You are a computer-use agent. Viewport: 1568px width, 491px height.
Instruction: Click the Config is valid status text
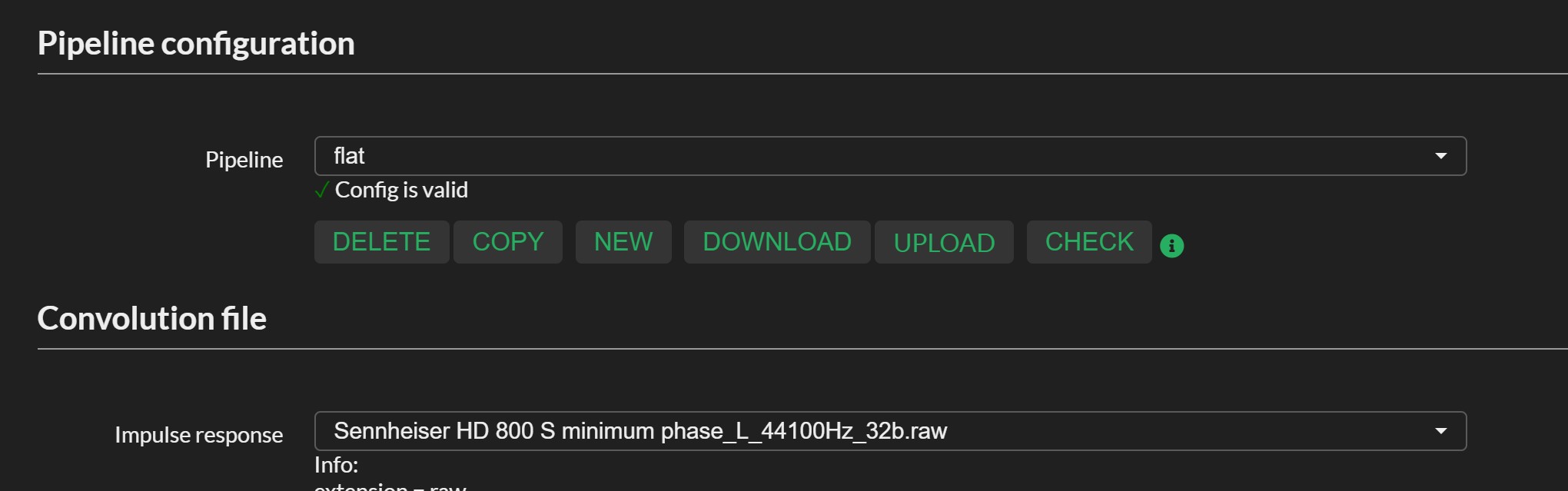point(401,190)
